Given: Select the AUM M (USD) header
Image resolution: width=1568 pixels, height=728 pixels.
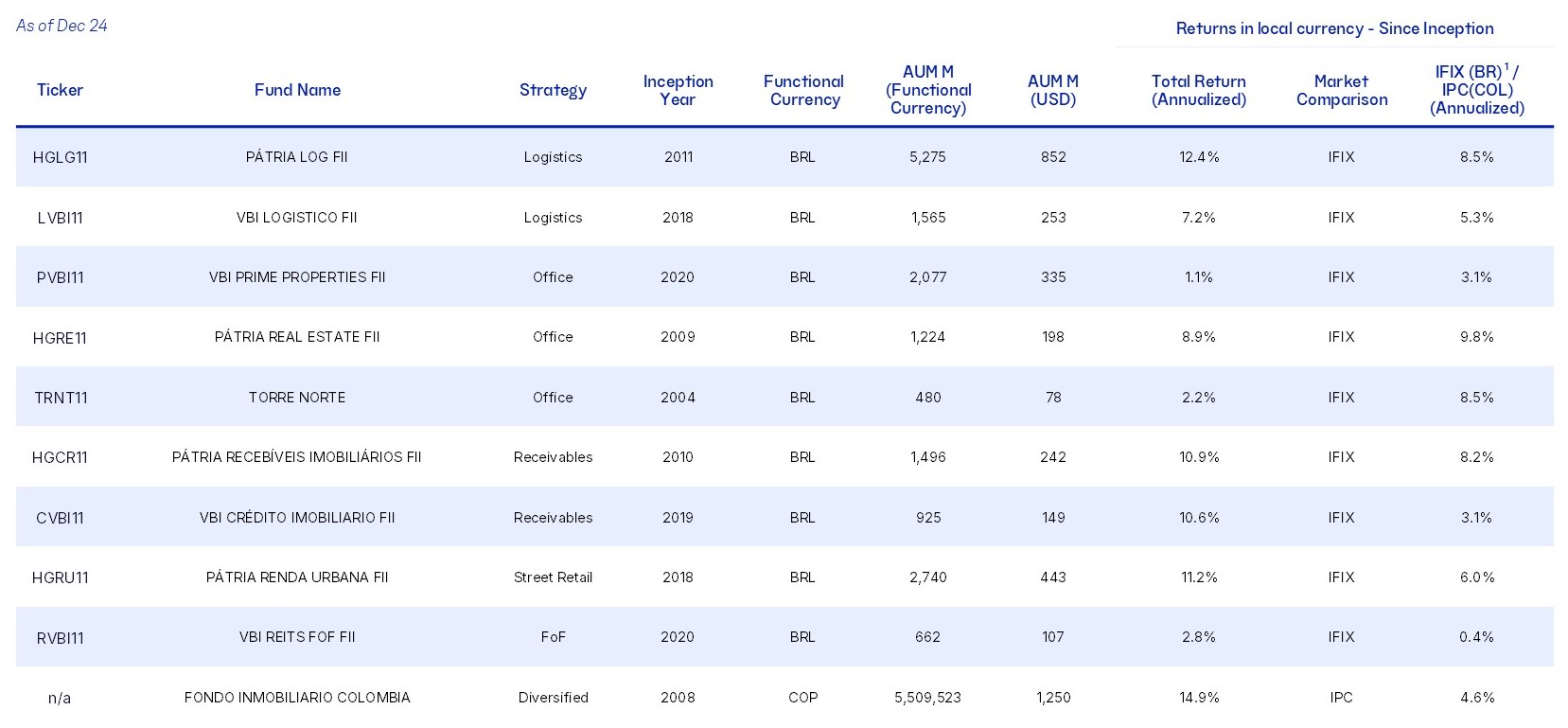Looking at the screenshot, I should (x=1052, y=90).
